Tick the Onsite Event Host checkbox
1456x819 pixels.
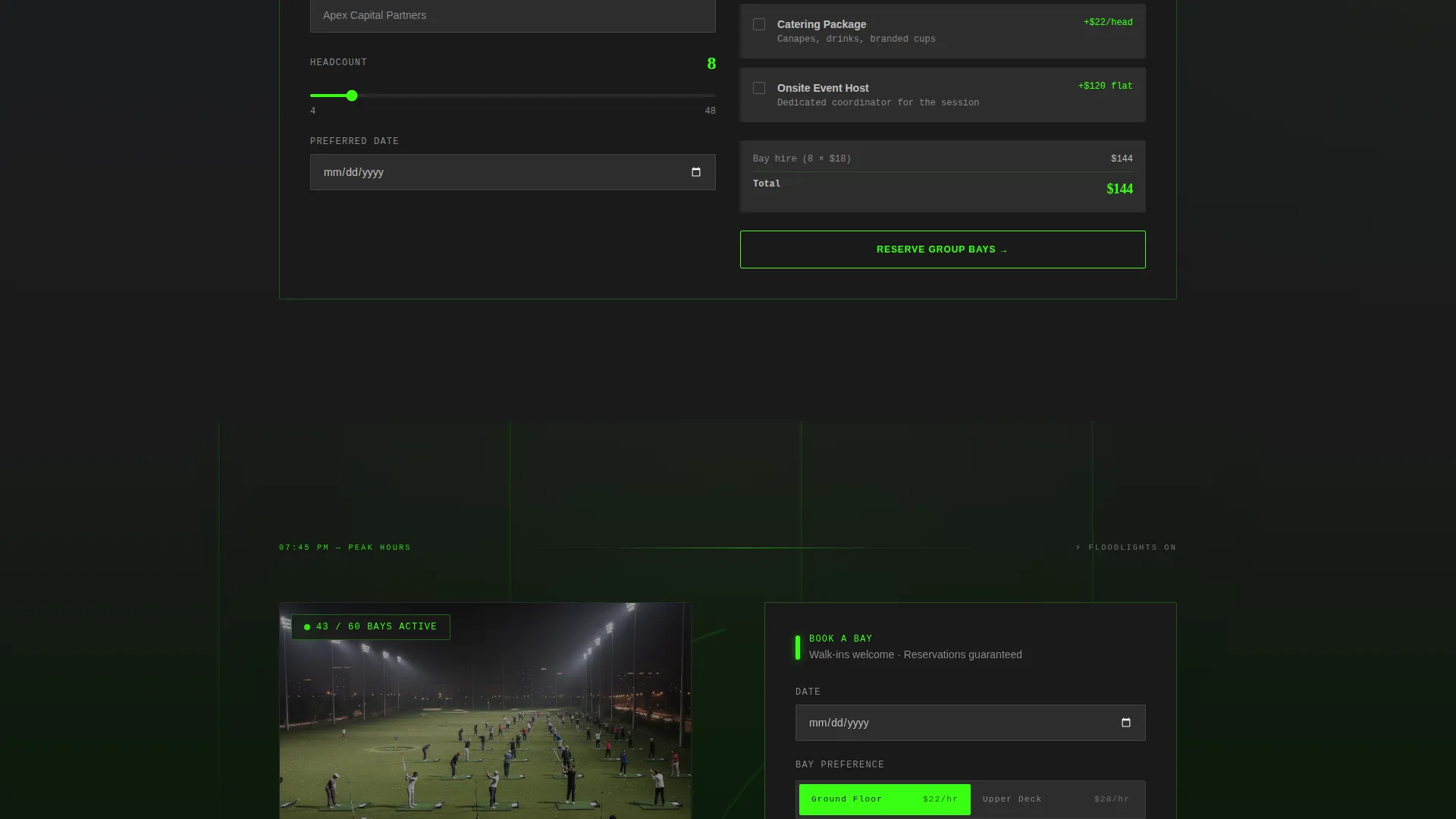pyautogui.click(x=759, y=88)
